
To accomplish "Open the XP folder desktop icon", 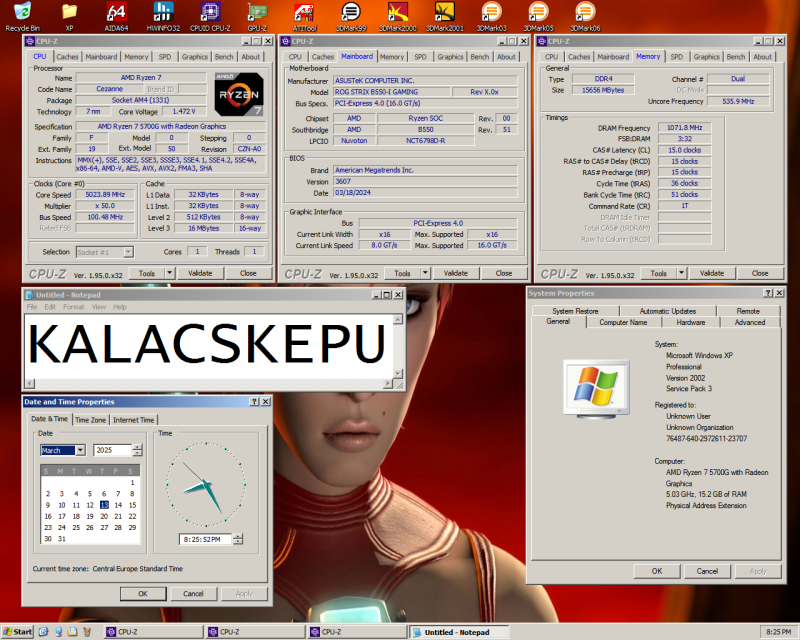I will (x=69, y=16).
